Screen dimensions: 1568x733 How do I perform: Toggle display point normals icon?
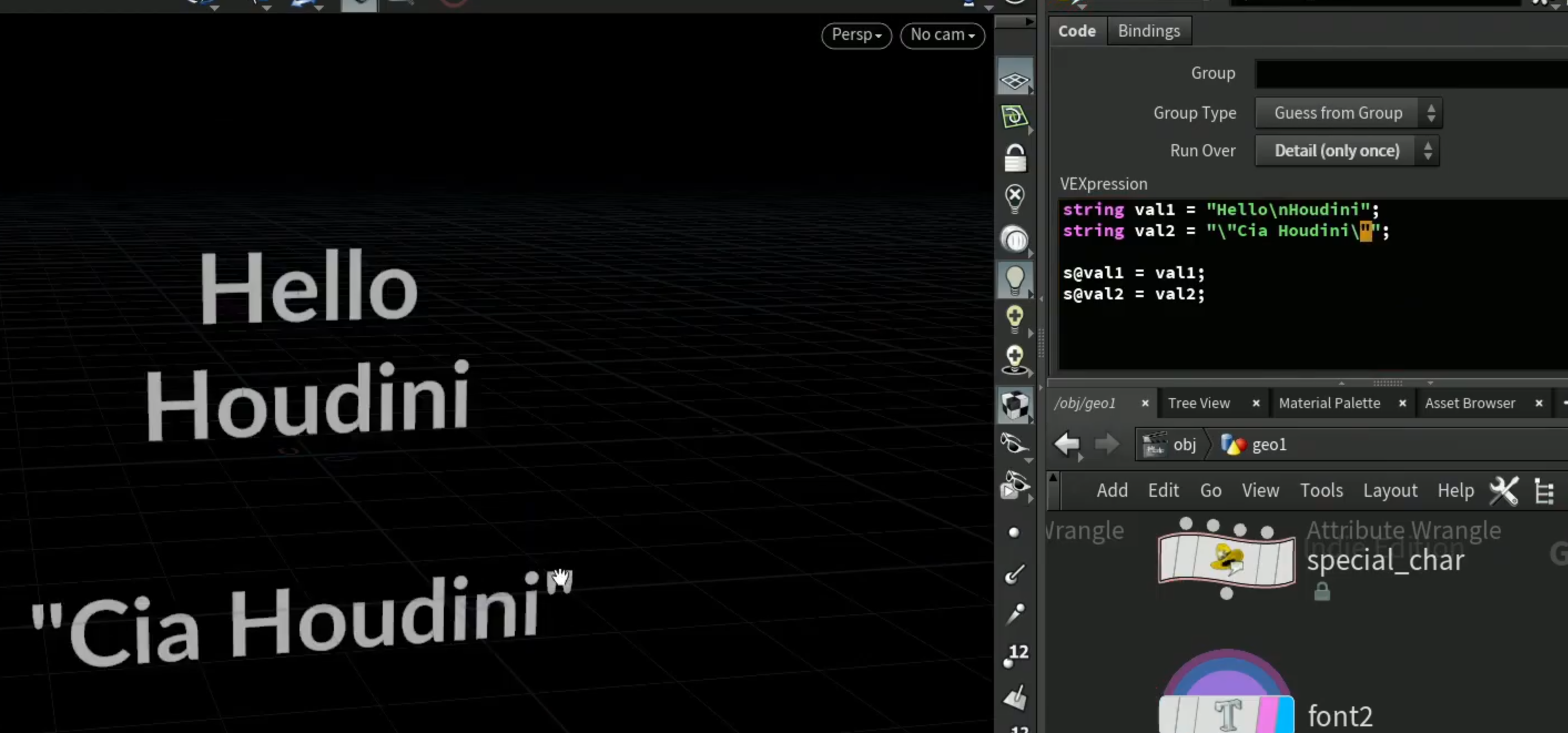pos(1014,574)
